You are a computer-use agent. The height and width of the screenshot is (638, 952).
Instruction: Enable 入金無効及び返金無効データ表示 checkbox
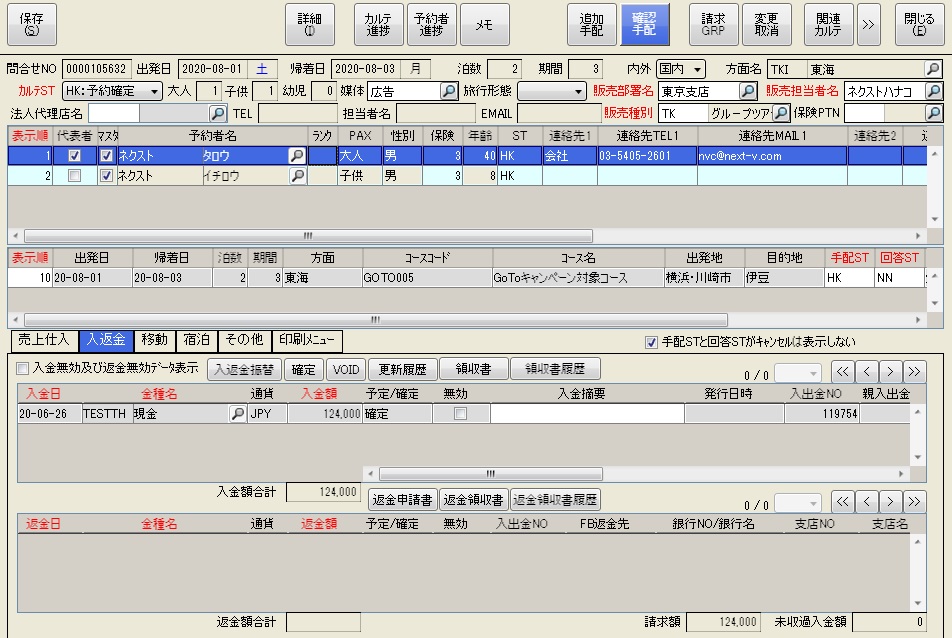tap(22, 368)
